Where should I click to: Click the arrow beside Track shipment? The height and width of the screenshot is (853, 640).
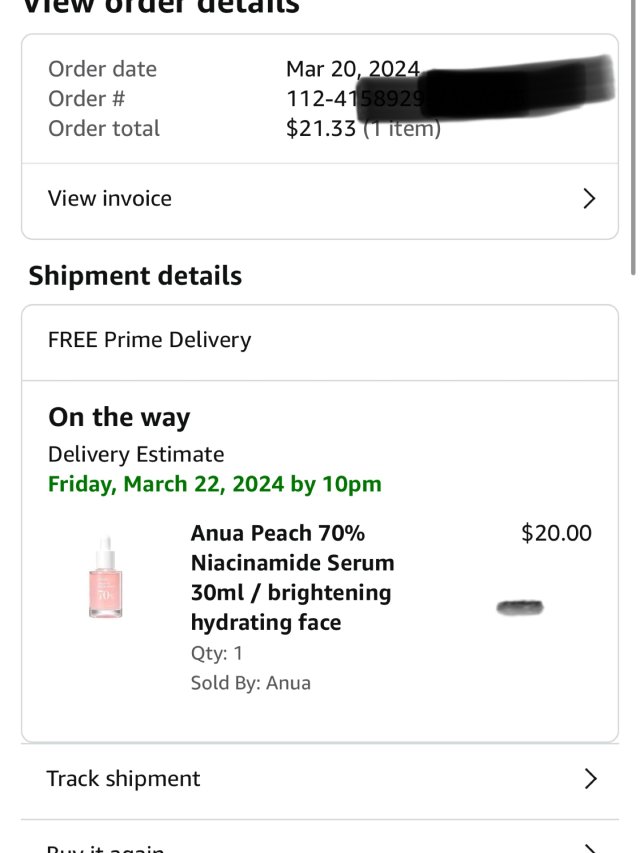(x=590, y=779)
